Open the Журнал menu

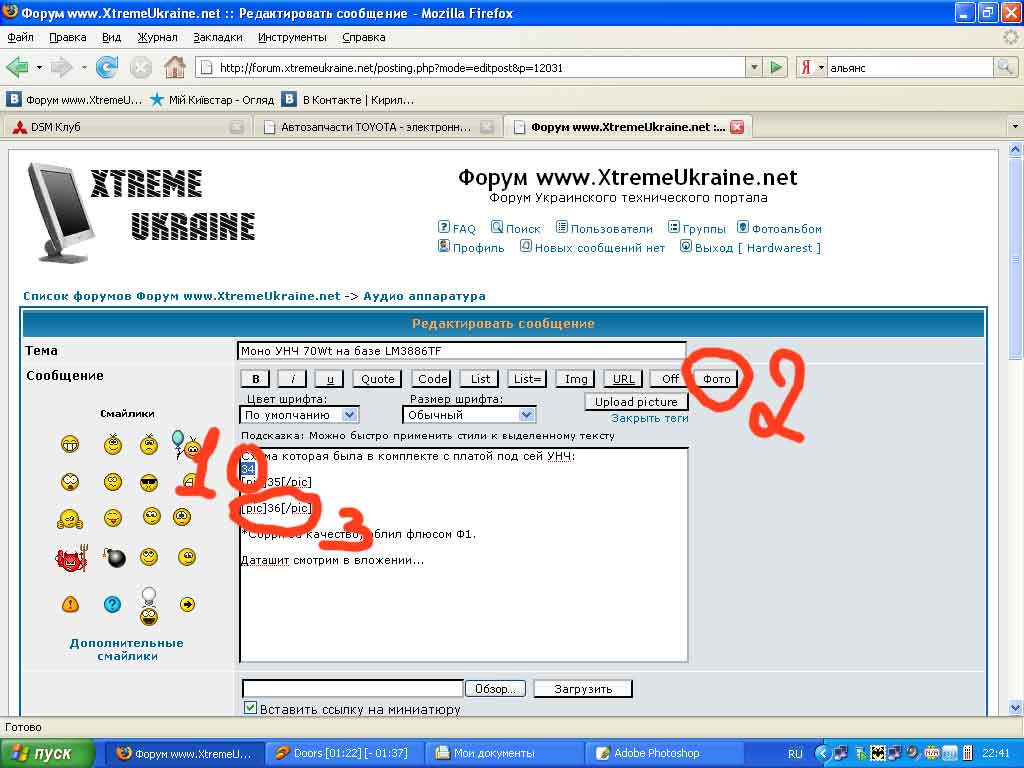(x=157, y=37)
